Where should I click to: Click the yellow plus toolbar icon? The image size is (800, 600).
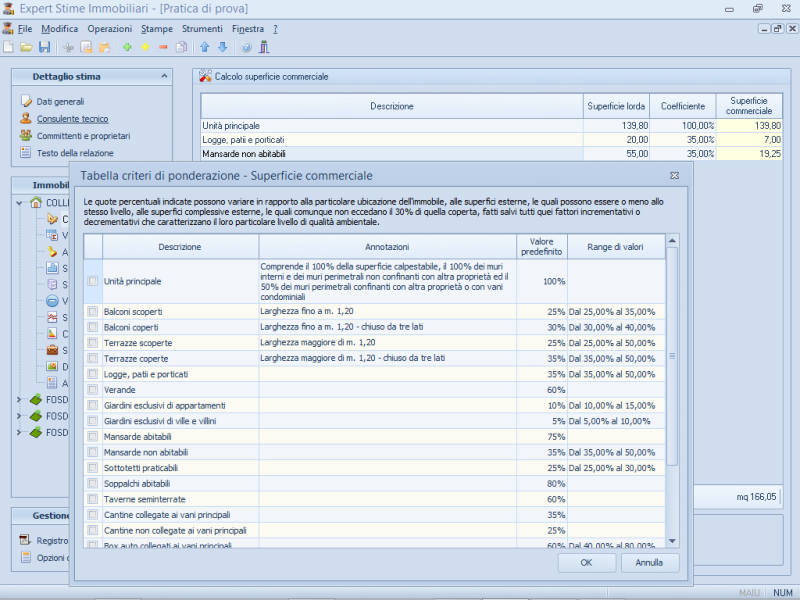(x=145, y=47)
